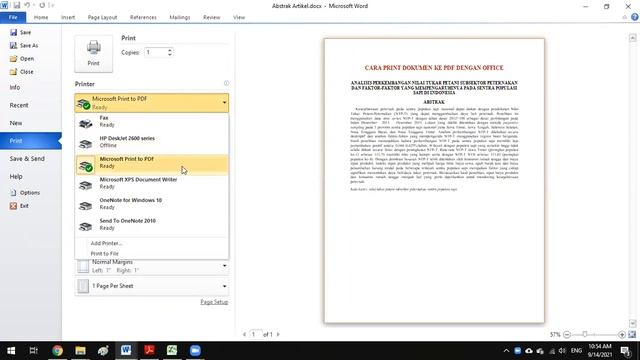The height and width of the screenshot is (360, 640).
Task: Launch Google Chrome from taskbar
Action: click(x=58, y=351)
